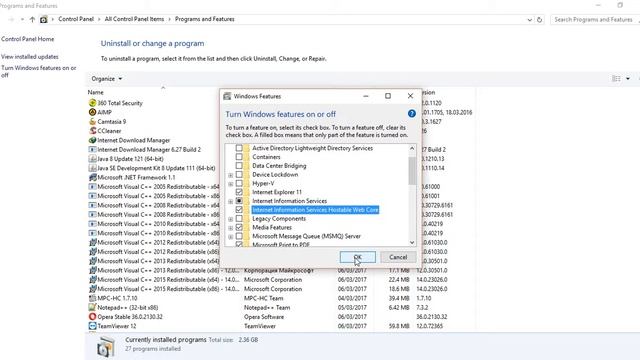Select the TeamViewer 12 icon

point(92,326)
